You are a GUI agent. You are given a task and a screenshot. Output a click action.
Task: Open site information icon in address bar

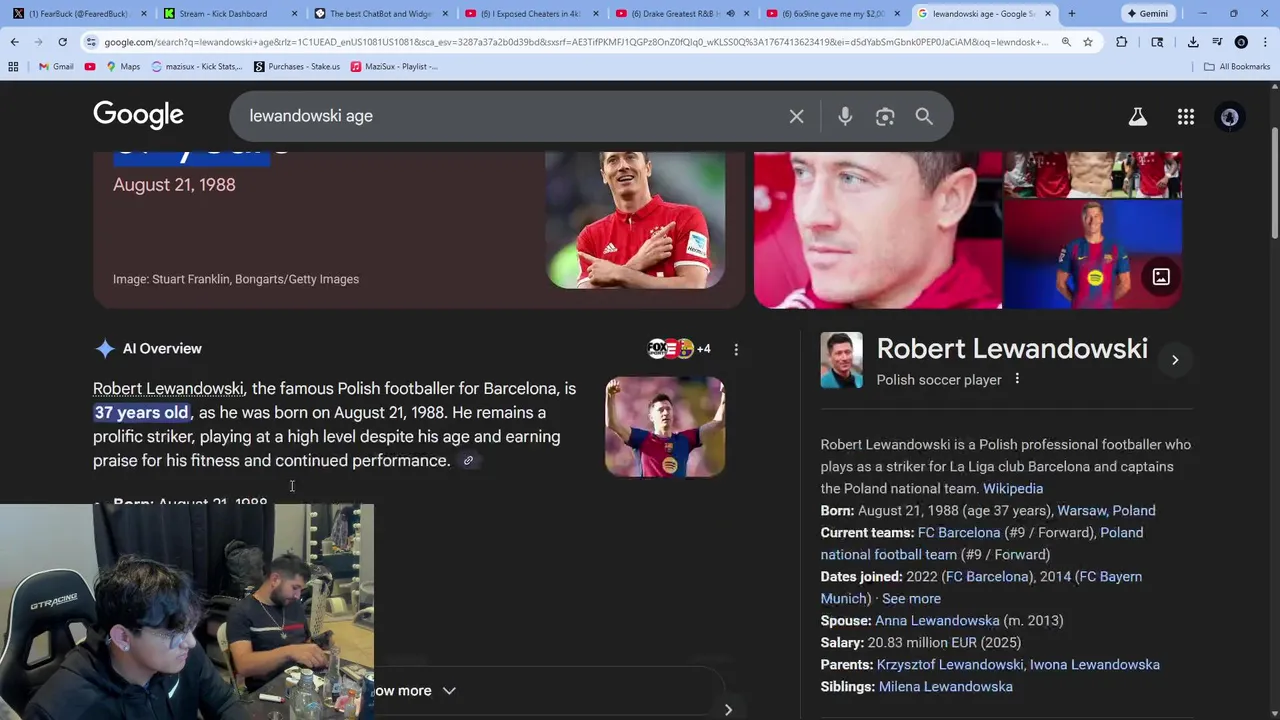(x=91, y=42)
